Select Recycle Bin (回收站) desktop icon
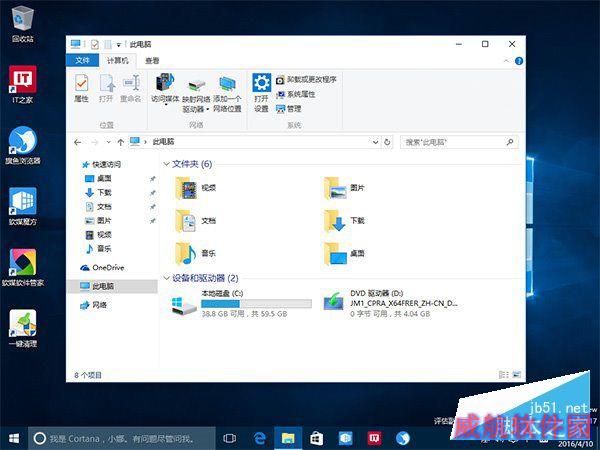The image size is (600, 450). tap(23, 25)
